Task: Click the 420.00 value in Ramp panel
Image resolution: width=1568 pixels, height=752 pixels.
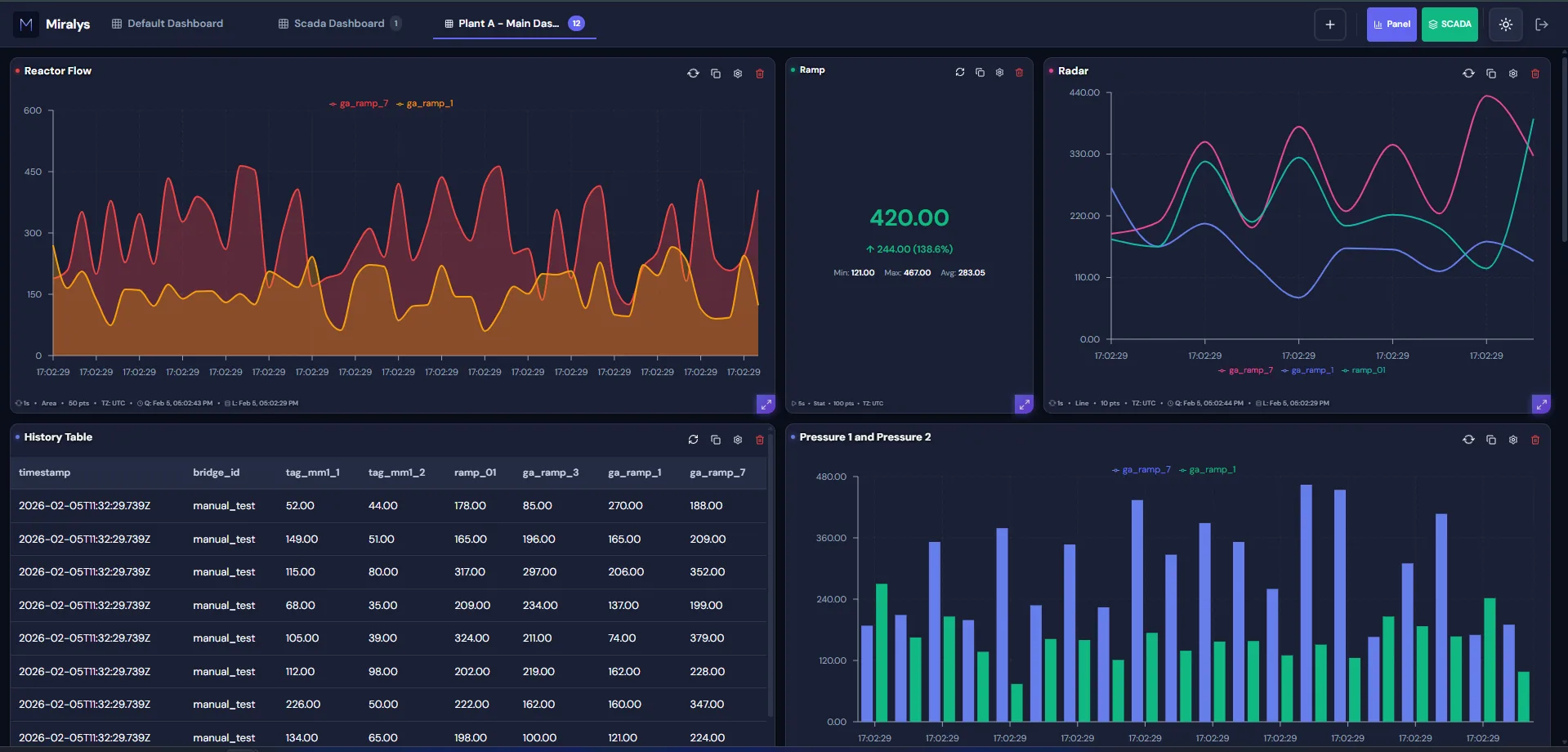Action: coord(909,218)
